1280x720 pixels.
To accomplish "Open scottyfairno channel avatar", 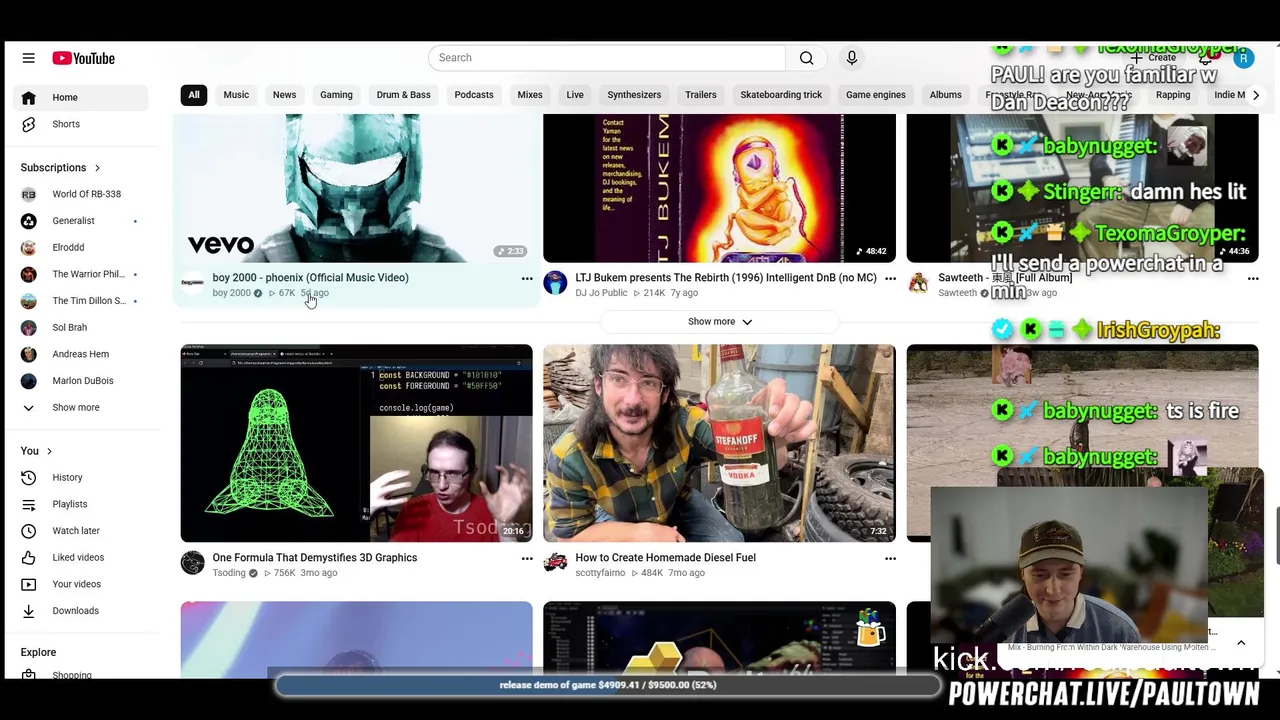I will pos(555,564).
